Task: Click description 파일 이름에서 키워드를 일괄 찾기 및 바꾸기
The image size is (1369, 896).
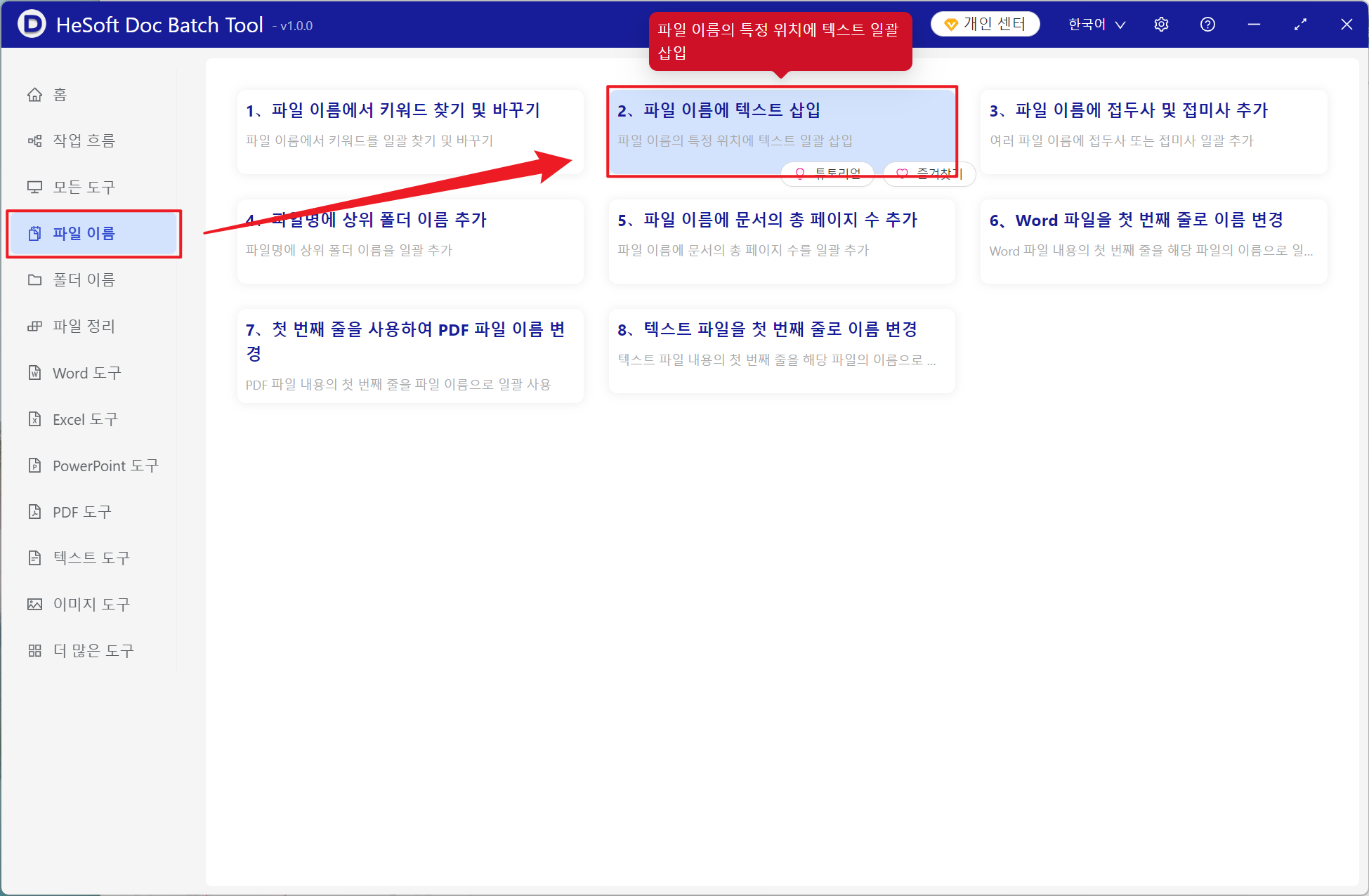Action: [x=369, y=140]
